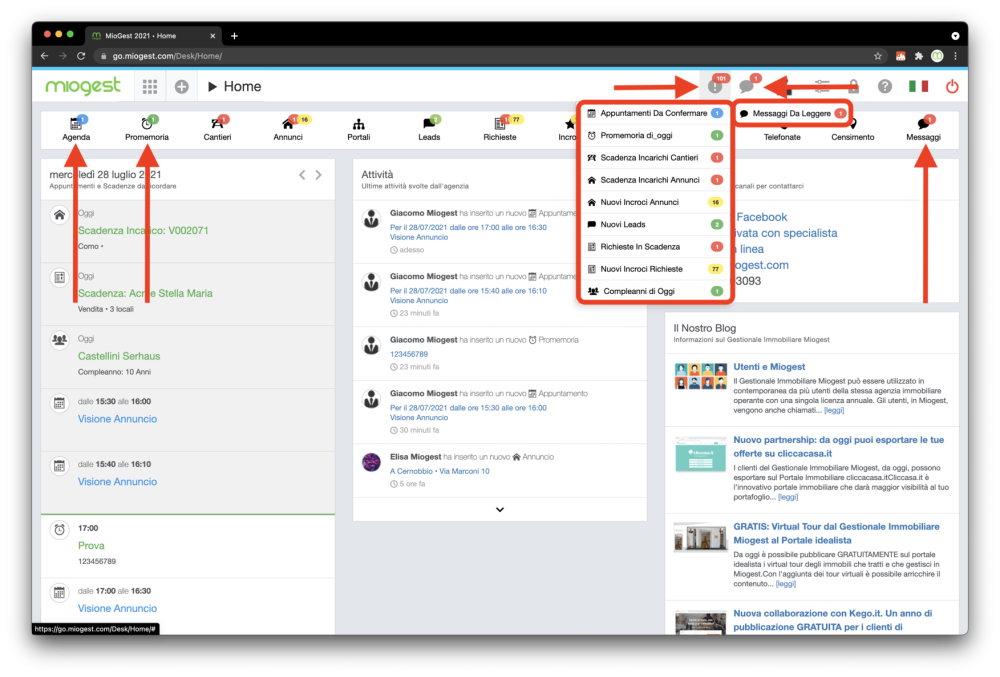Viewport: 1000px width, 677px height.
Task: Open Messaggi Da Leggere dropdown entry
Action: [793, 113]
